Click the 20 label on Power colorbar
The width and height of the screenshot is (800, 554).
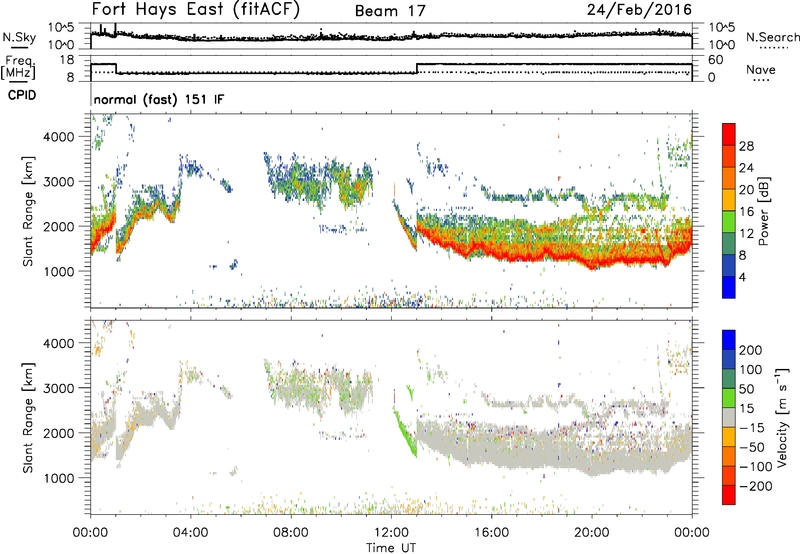tap(746, 190)
